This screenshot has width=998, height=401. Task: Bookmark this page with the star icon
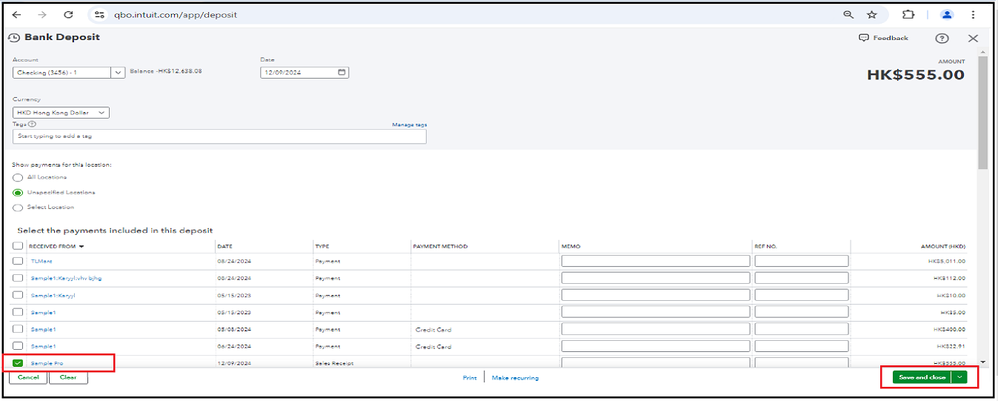[872, 15]
